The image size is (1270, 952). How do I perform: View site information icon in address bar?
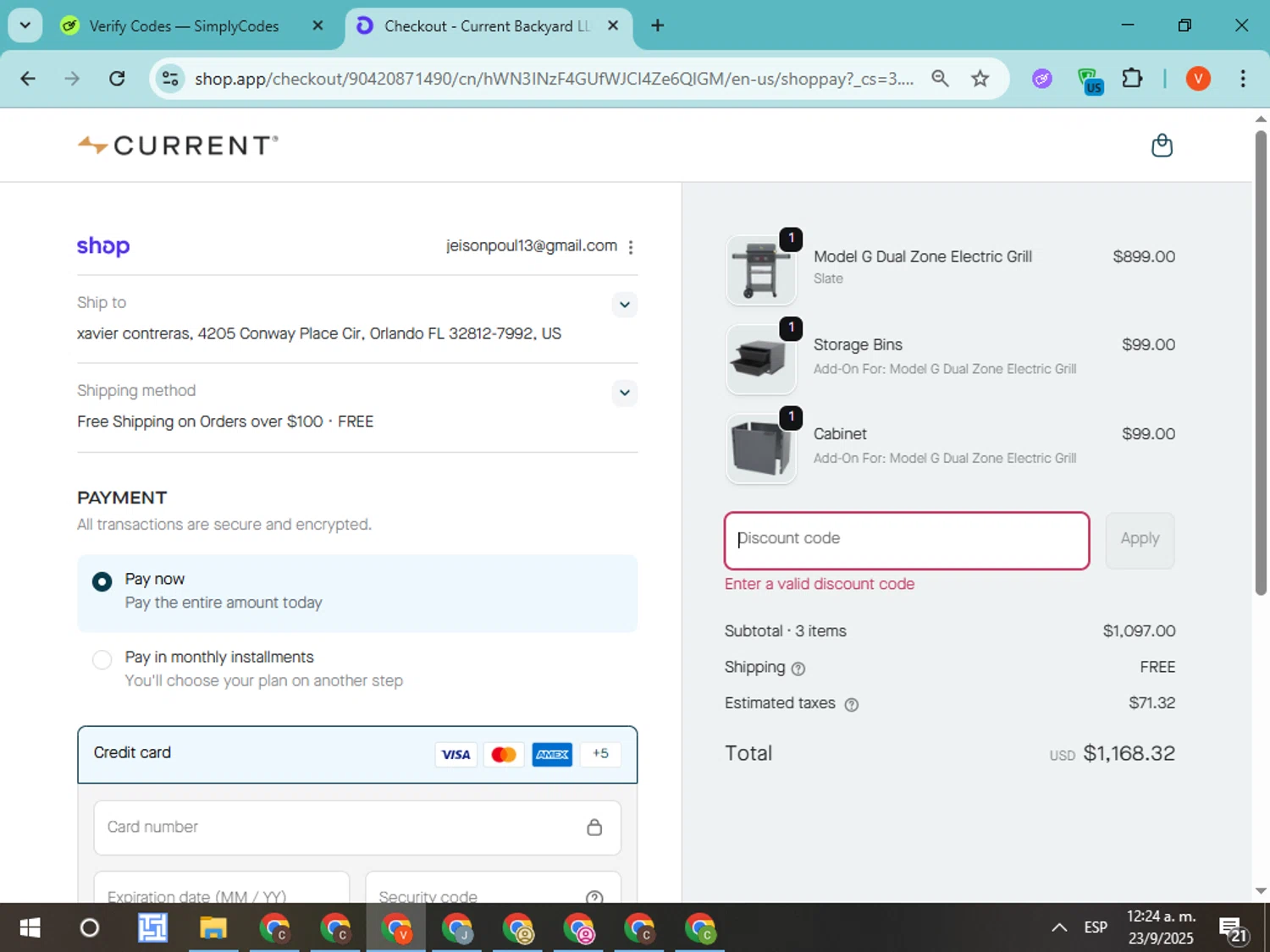point(170,79)
